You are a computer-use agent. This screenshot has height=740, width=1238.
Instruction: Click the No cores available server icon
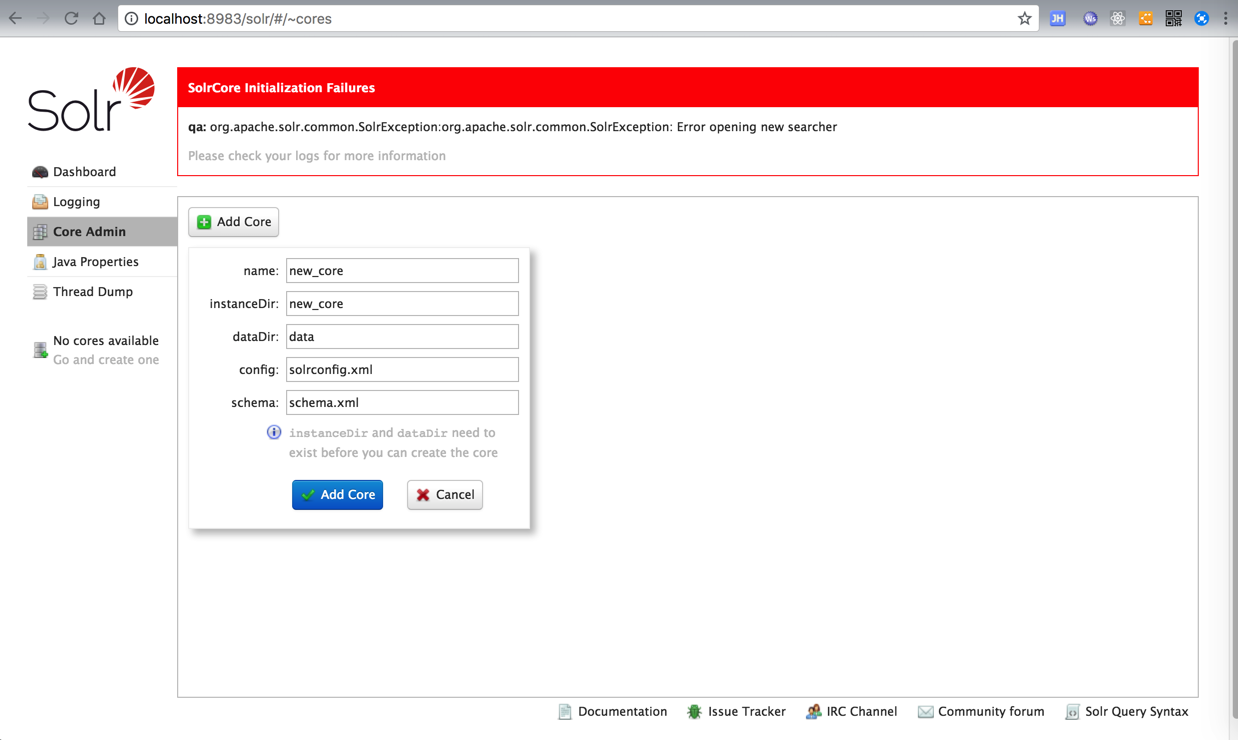point(40,350)
